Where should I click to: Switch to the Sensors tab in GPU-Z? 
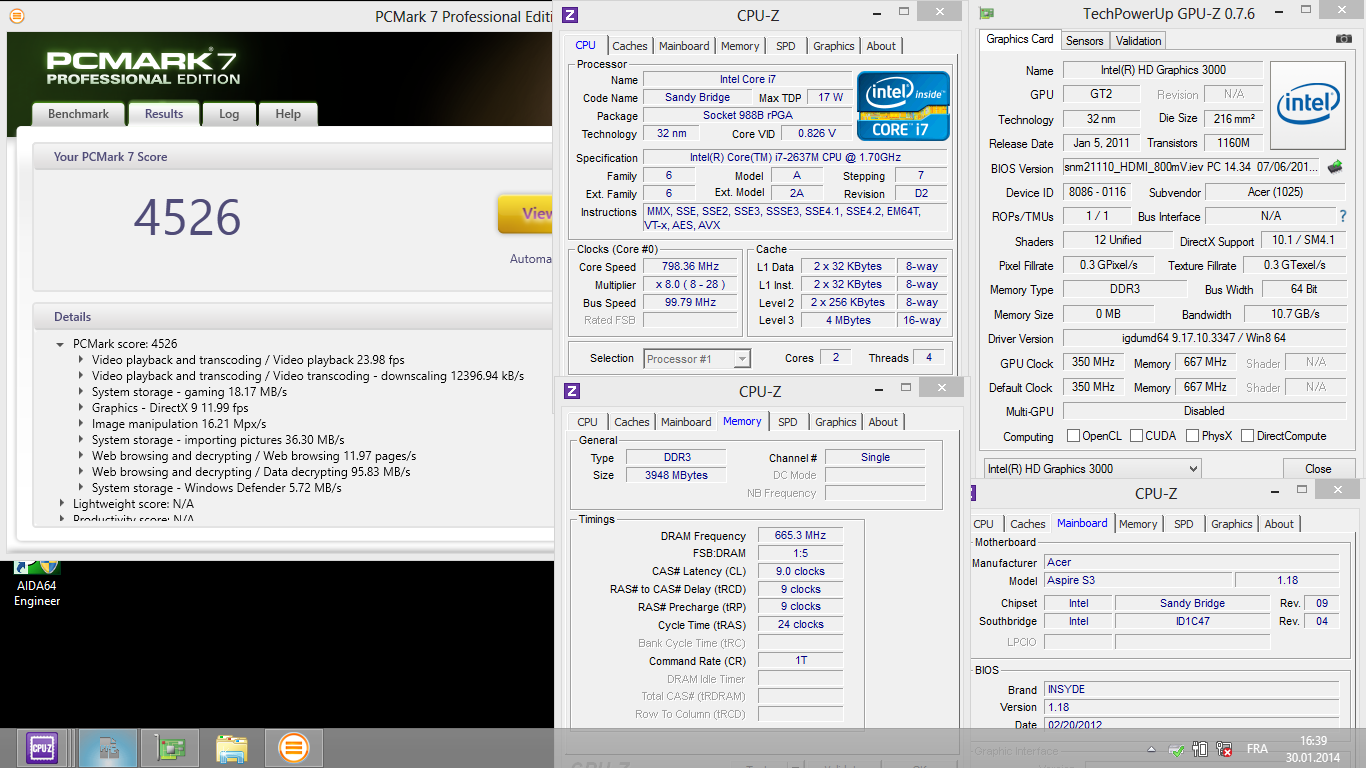(x=1084, y=41)
